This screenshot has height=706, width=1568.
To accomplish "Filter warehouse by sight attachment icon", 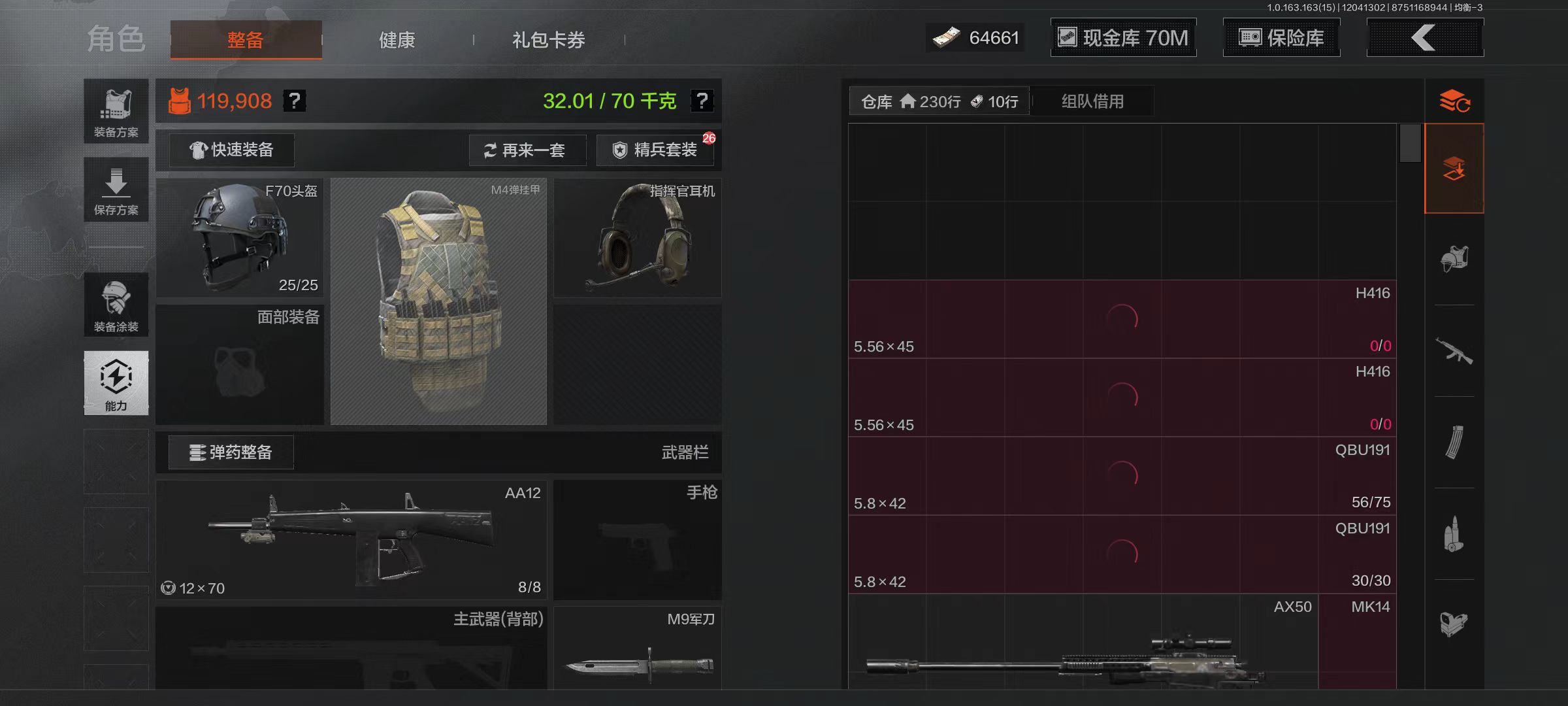I will (1454, 624).
